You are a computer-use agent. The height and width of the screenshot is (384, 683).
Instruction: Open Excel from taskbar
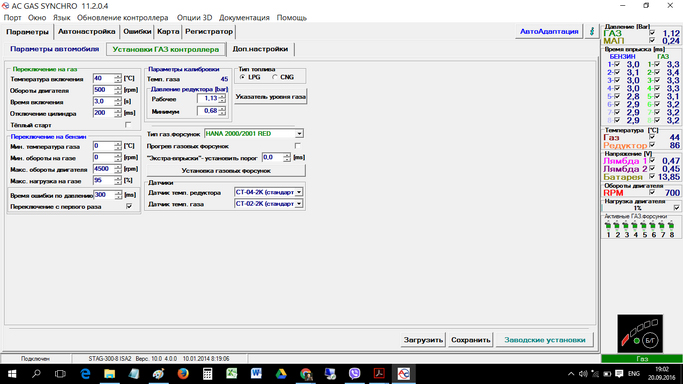232,374
